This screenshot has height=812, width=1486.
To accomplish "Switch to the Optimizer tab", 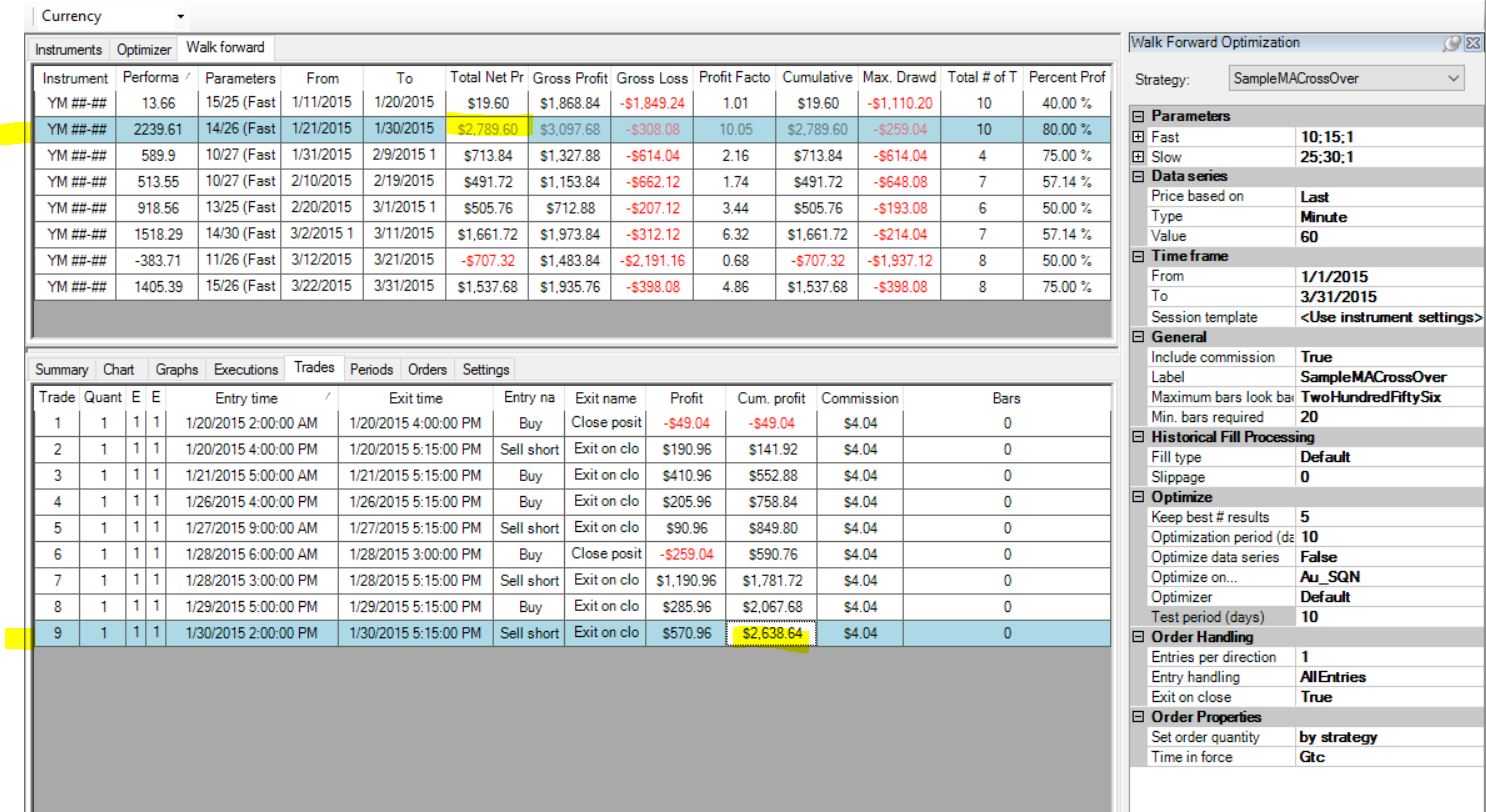I will [143, 48].
